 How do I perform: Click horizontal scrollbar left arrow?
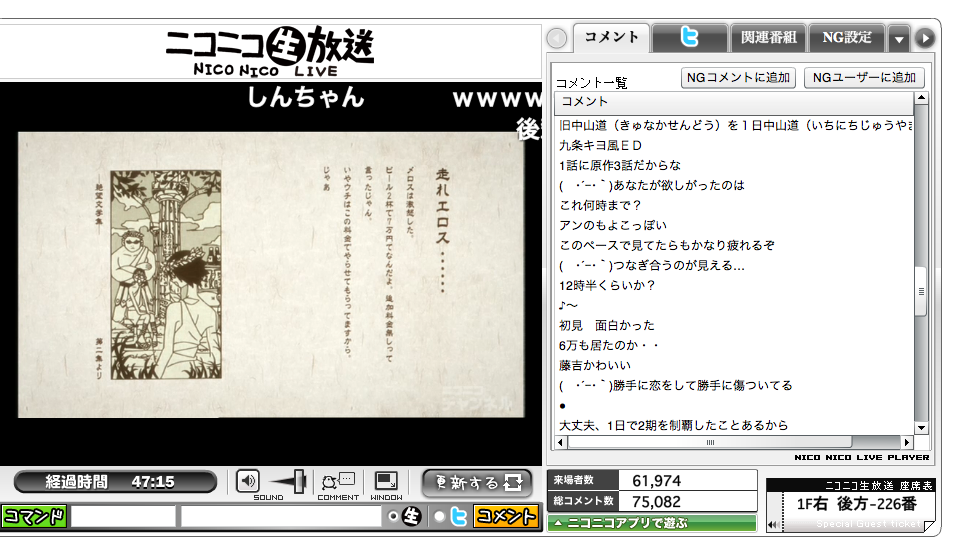(x=561, y=442)
